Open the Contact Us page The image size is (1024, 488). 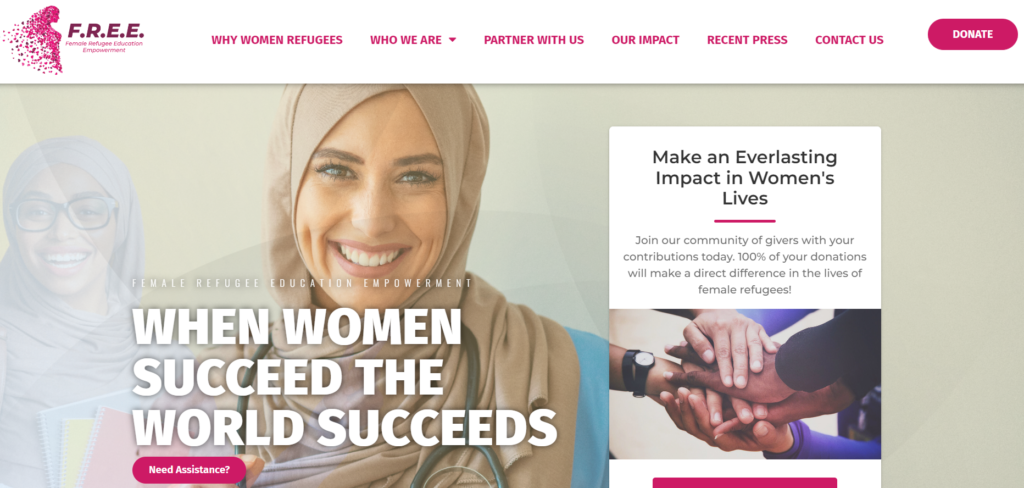(849, 40)
